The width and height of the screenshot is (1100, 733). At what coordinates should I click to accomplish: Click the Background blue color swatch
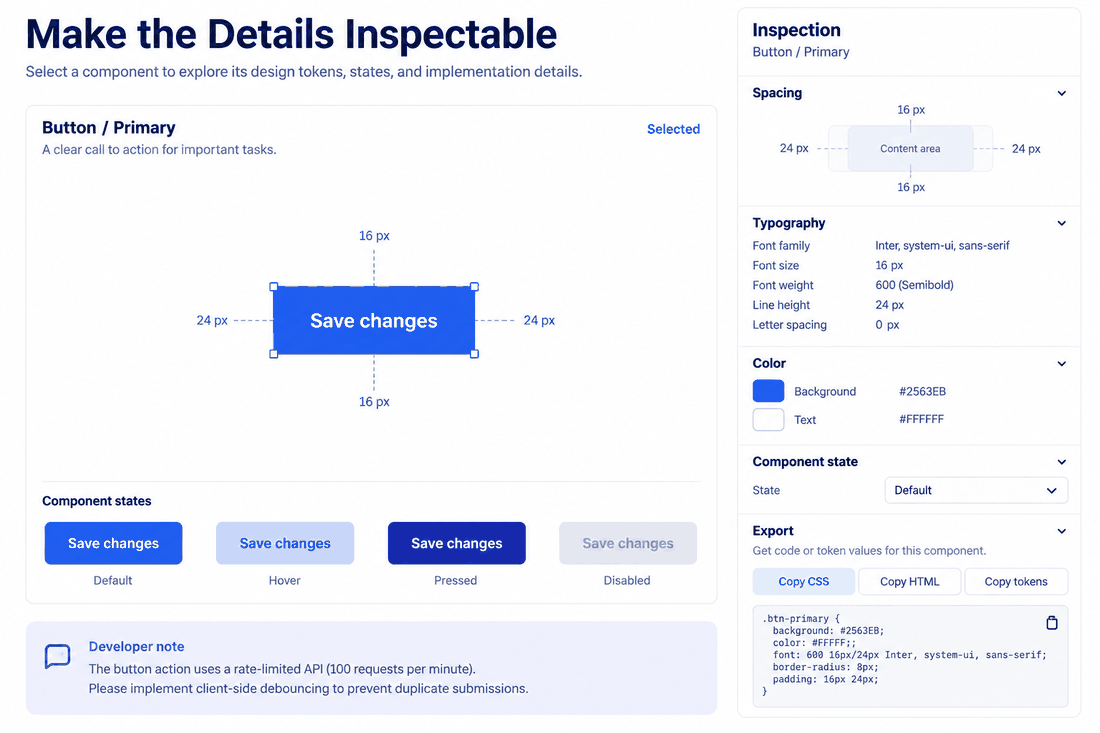pos(768,391)
